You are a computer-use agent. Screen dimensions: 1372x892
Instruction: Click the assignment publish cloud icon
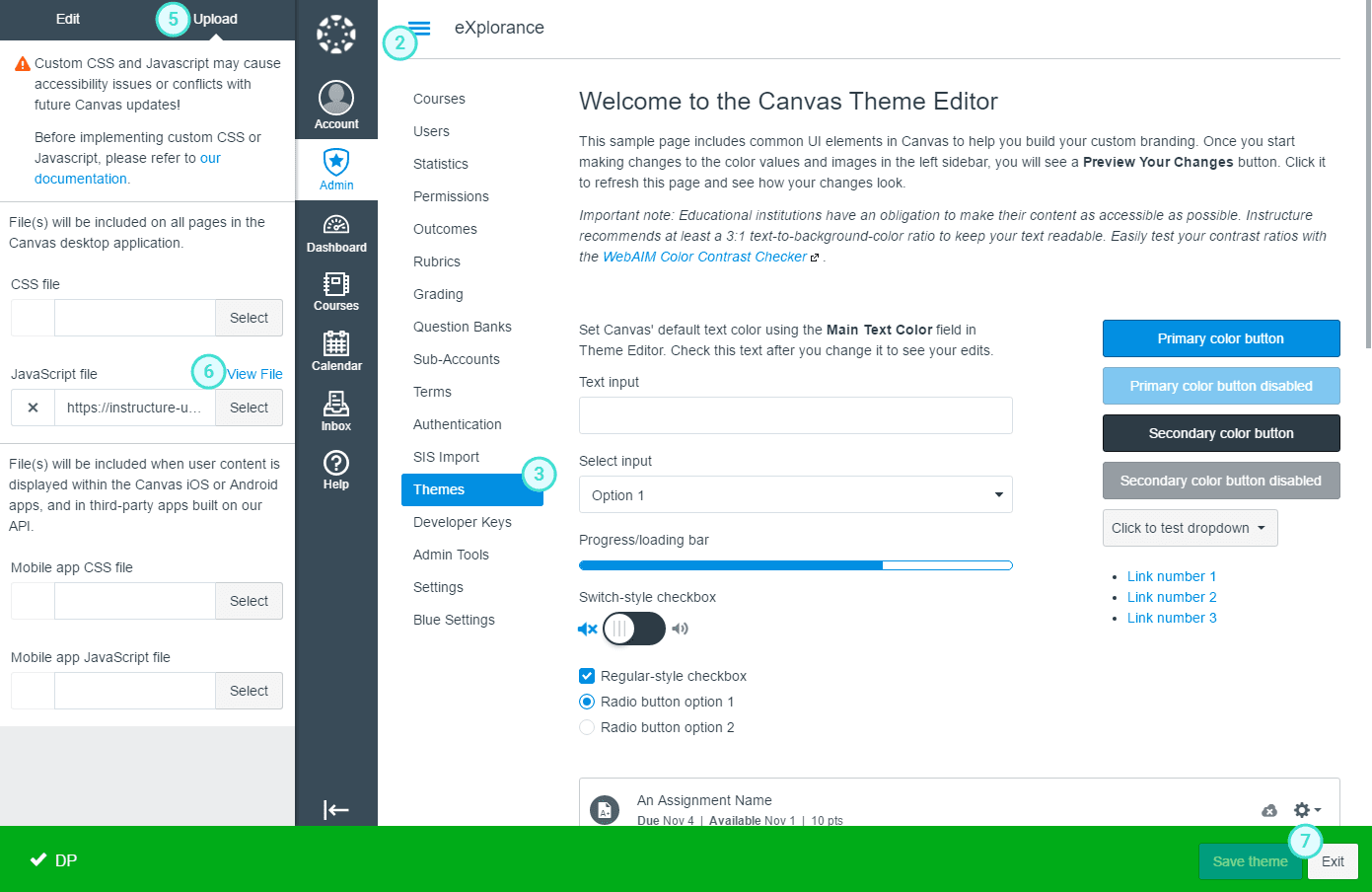point(1269,810)
